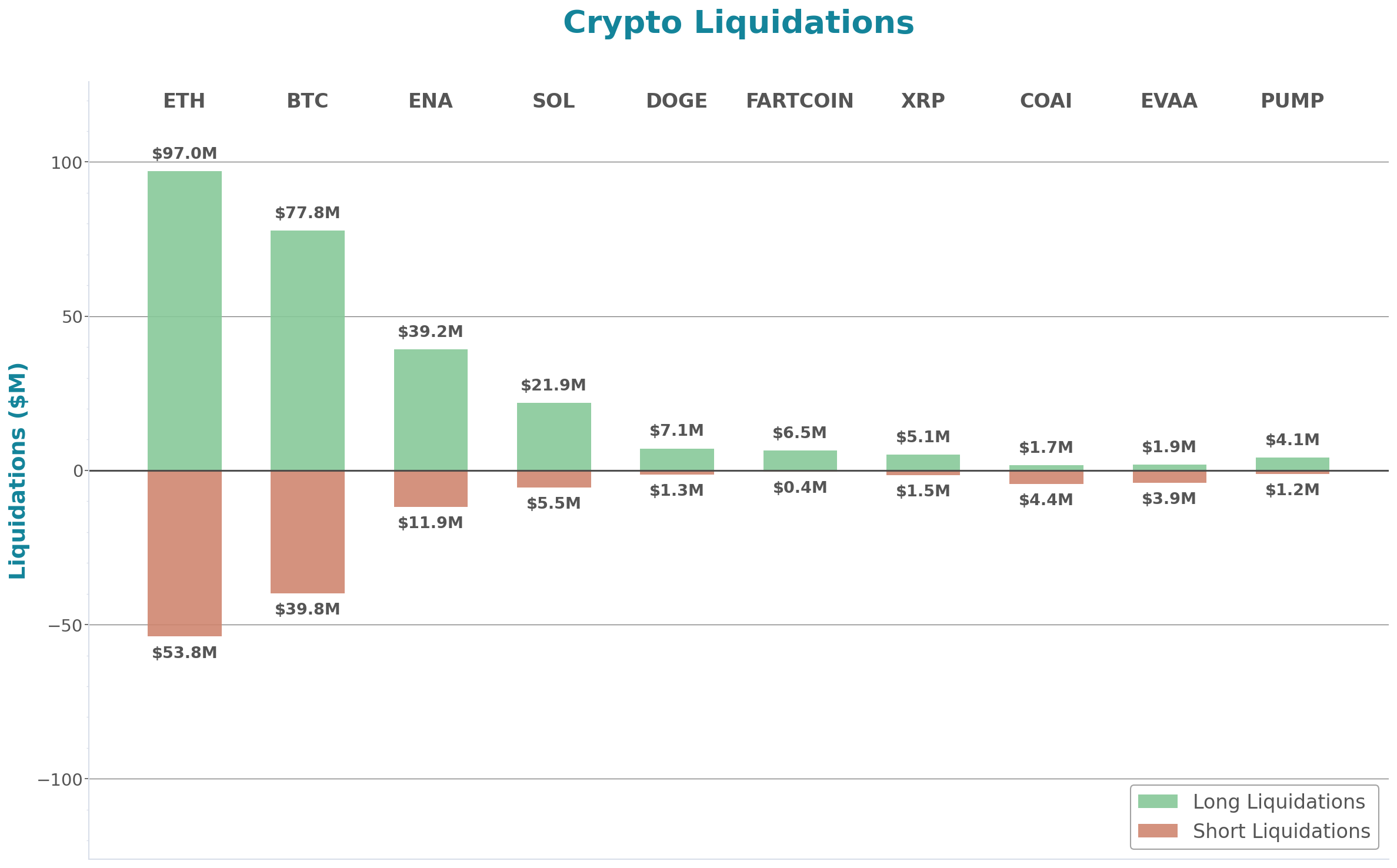Click the red Short Liquidations legend swatch
Image resolution: width=1397 pixels, height=868 pixels.
coord(1157,830)
